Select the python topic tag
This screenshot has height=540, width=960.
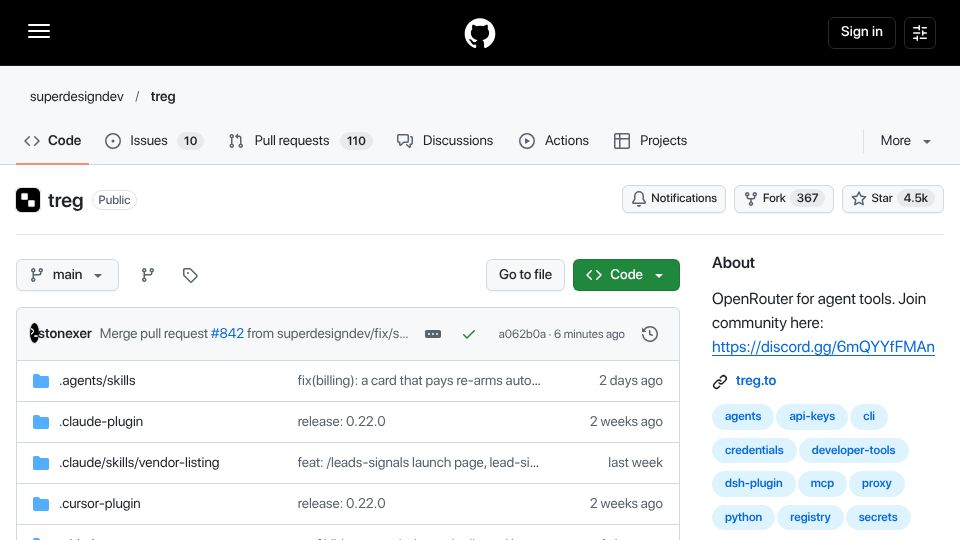tap(743, 517)
